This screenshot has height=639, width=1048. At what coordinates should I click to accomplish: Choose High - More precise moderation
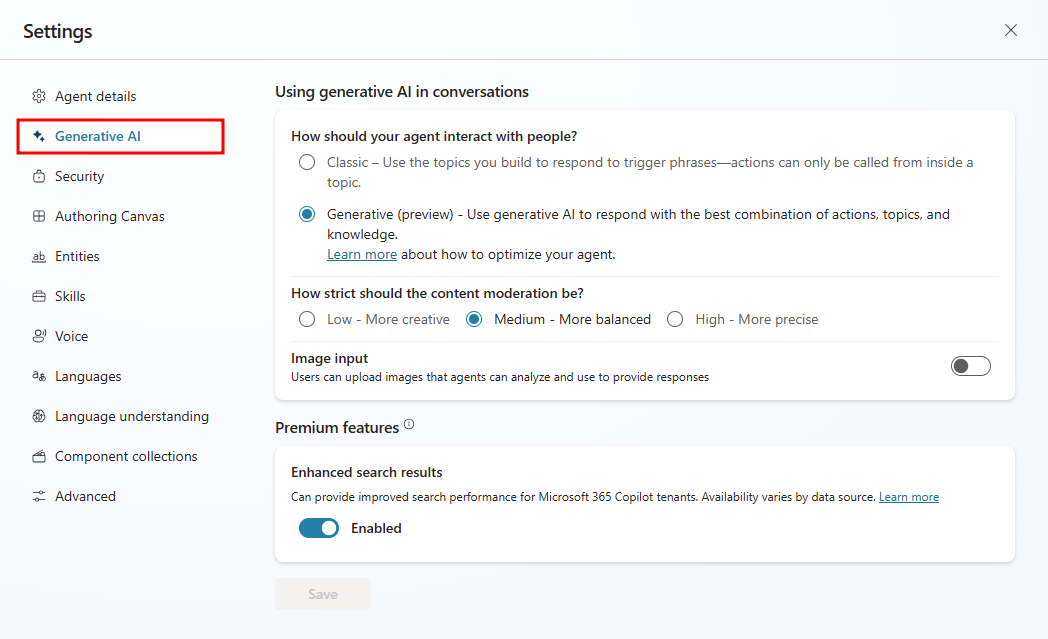pos(675,320)
